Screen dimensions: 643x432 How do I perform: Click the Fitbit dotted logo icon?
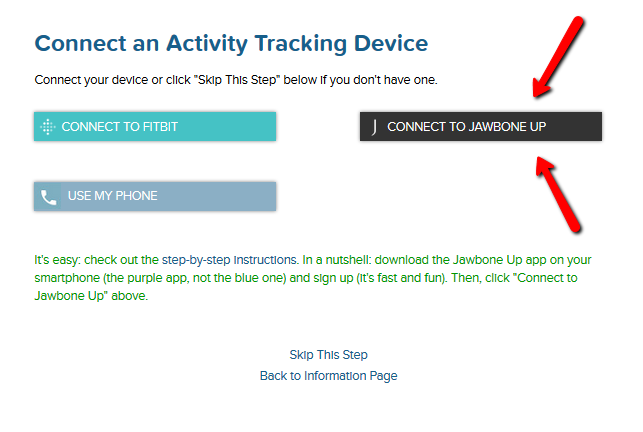click(x=48, y=127)
